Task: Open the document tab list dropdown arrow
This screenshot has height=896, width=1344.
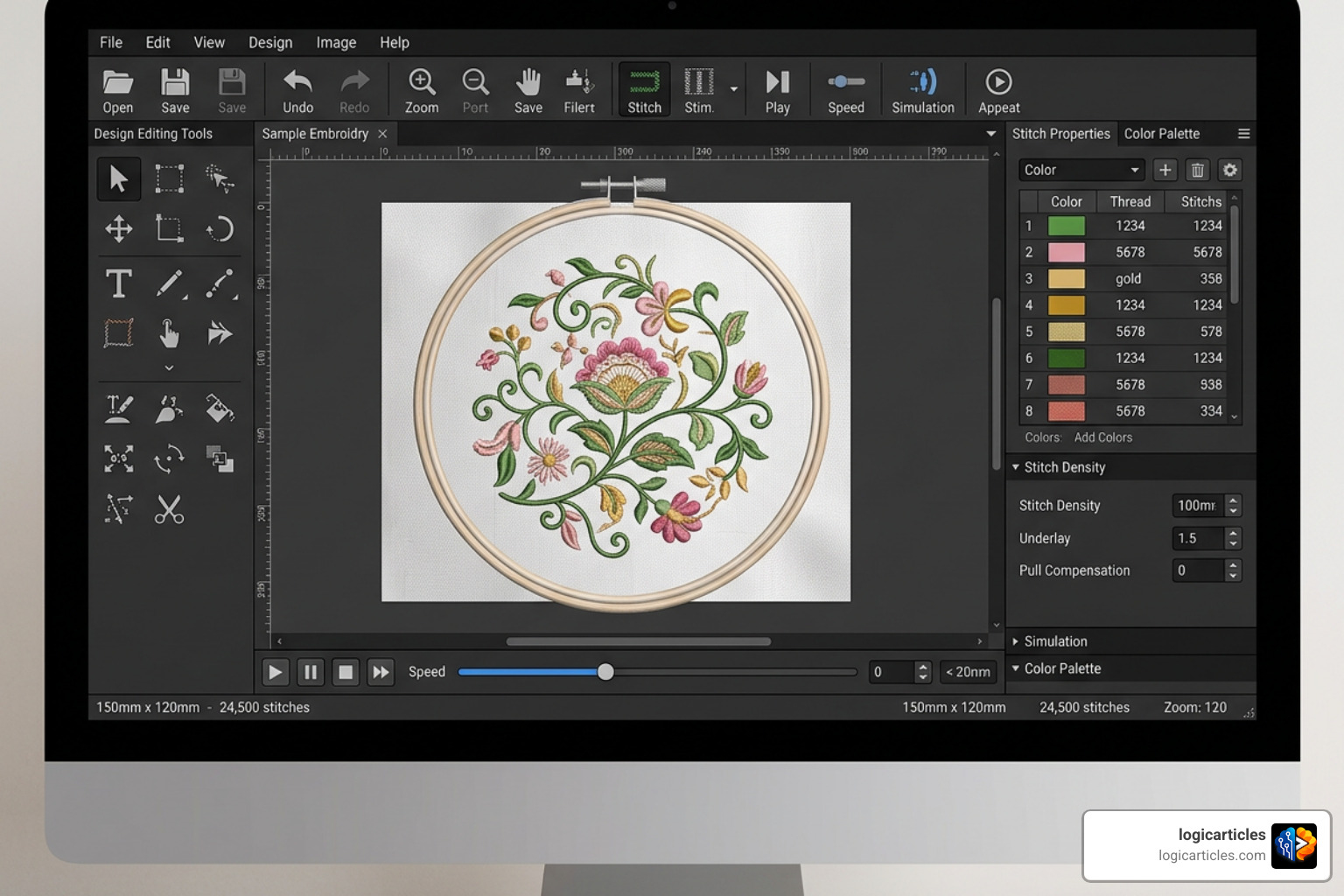Action: click(x=990, y=134)
